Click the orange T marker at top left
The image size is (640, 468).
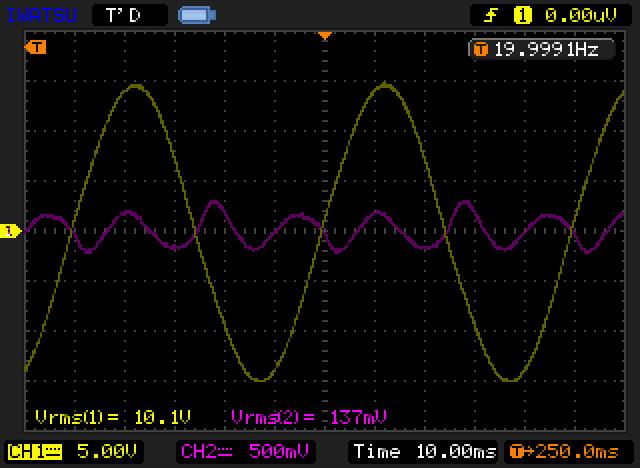pos(37,47)
